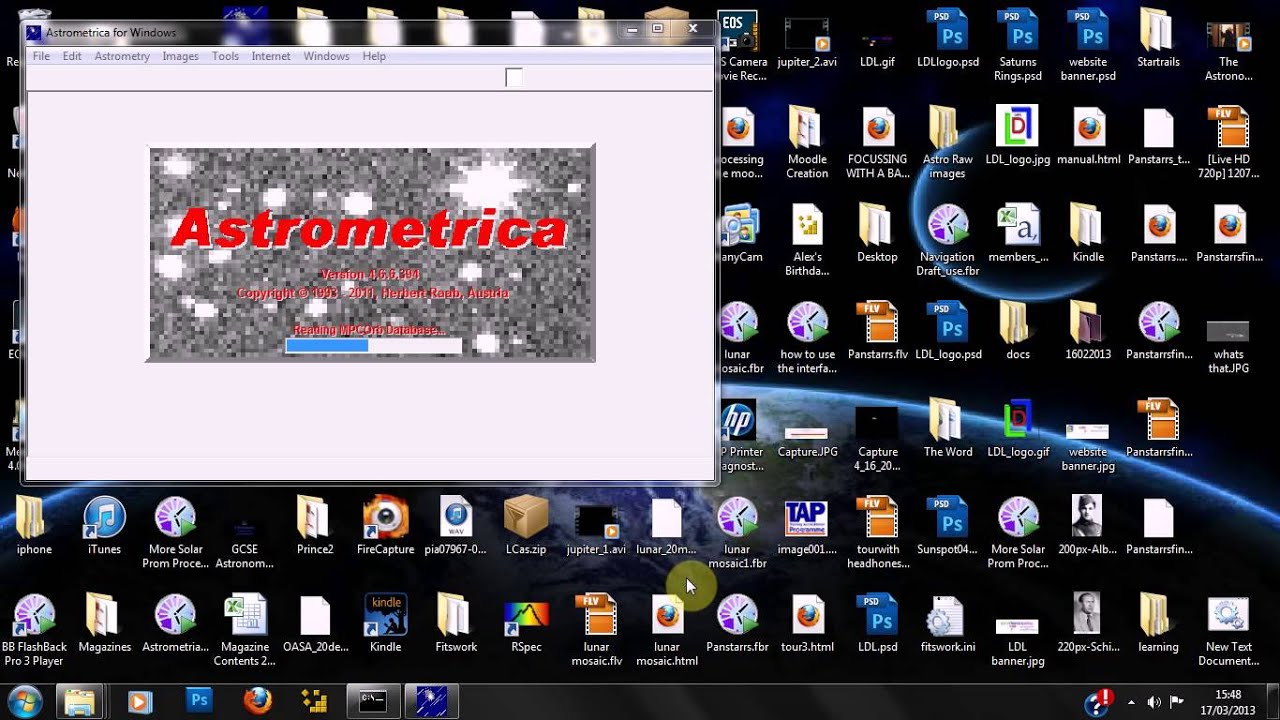Open the Prince2 folder
This screenshot has width=1280, height=720.
315,527
